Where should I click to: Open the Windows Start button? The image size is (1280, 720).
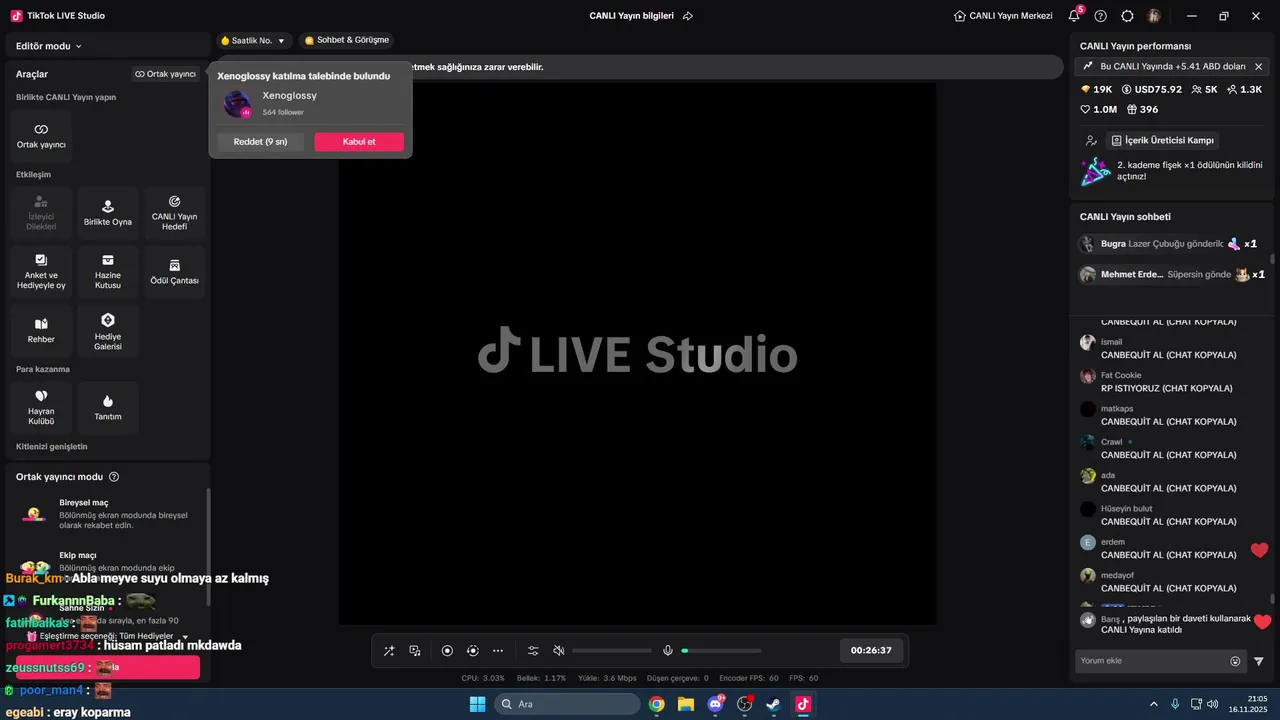(477, 704)
